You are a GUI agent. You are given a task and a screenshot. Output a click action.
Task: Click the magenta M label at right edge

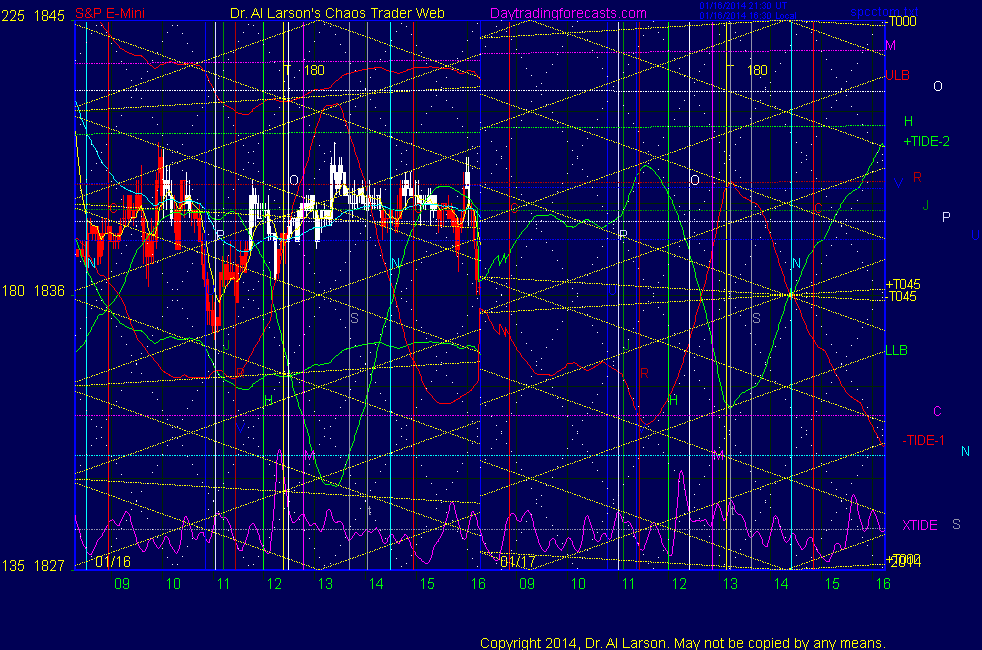(890, 46)
